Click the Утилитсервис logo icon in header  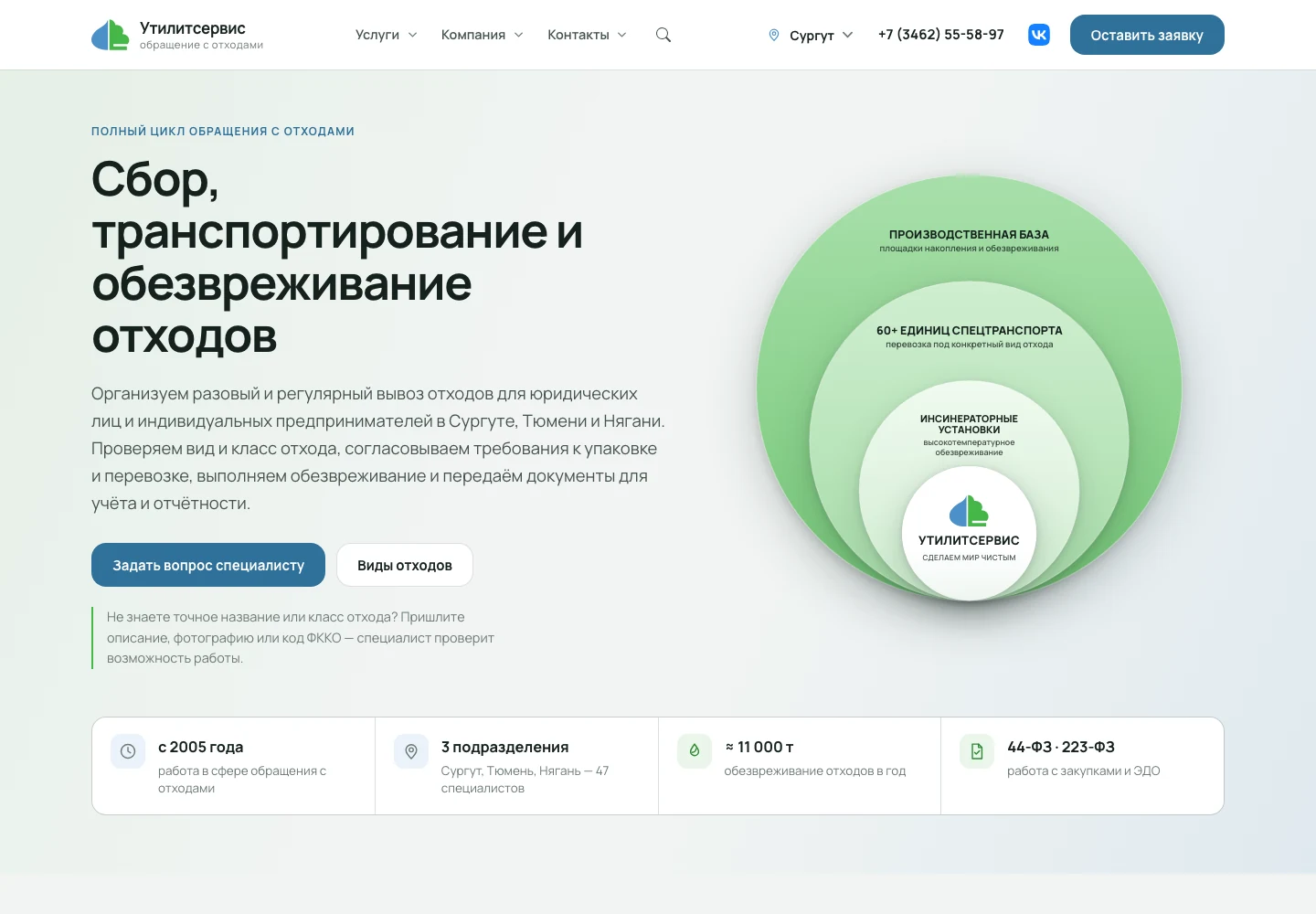click(111, 35)
